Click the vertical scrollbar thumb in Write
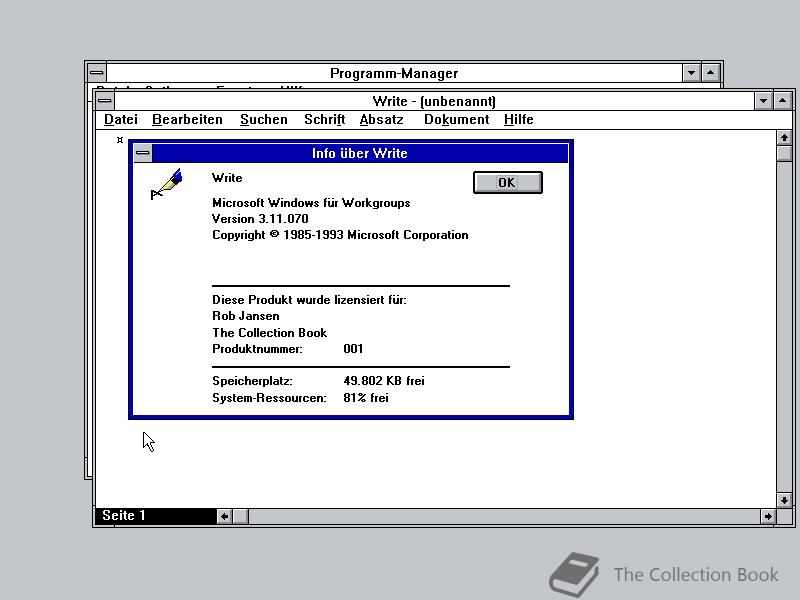Image resolution: width=800 pixels, height=600 pixels. [x=784, y=154]
